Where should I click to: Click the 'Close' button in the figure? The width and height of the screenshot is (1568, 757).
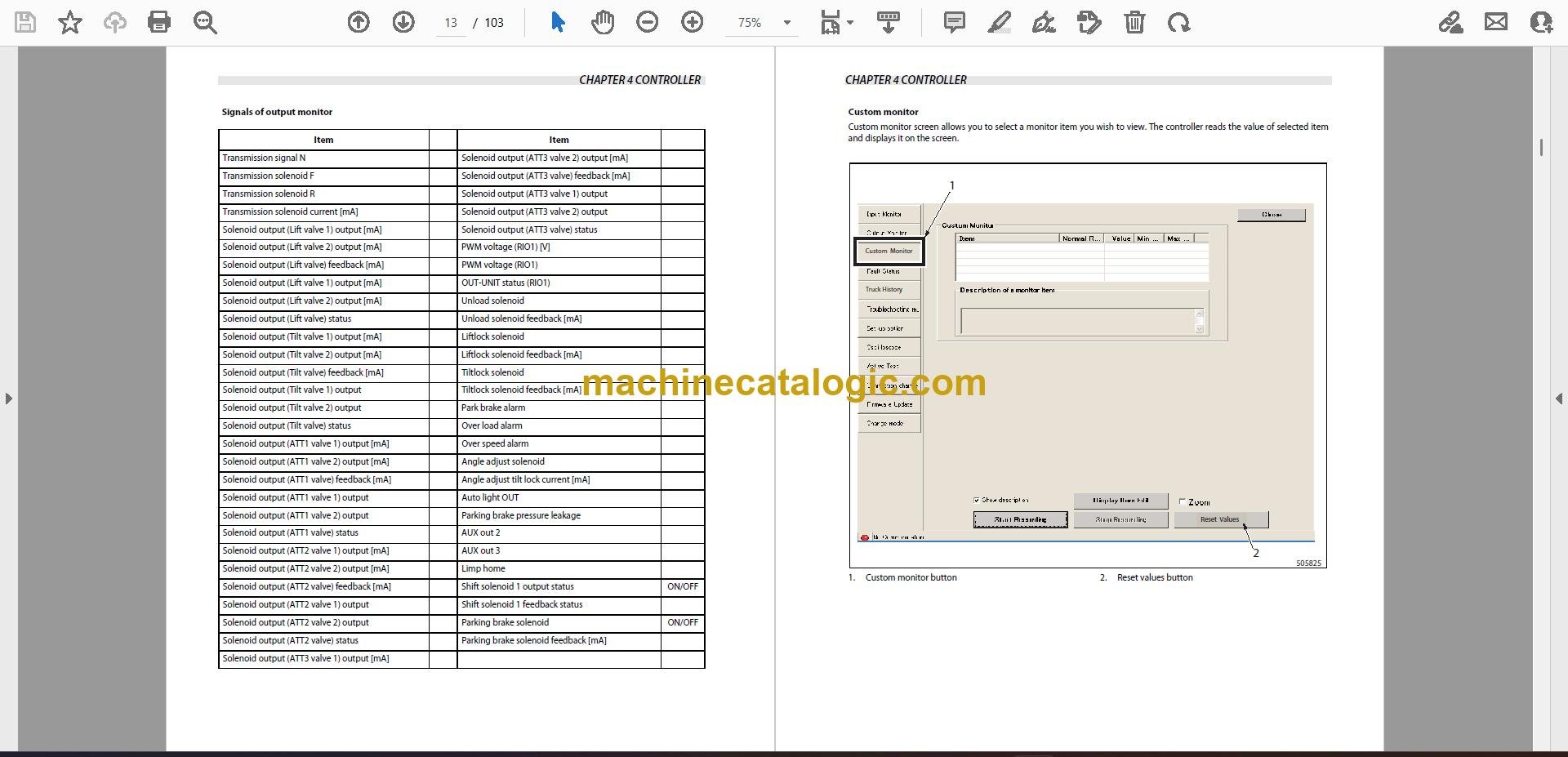[x=1272, y=215]
